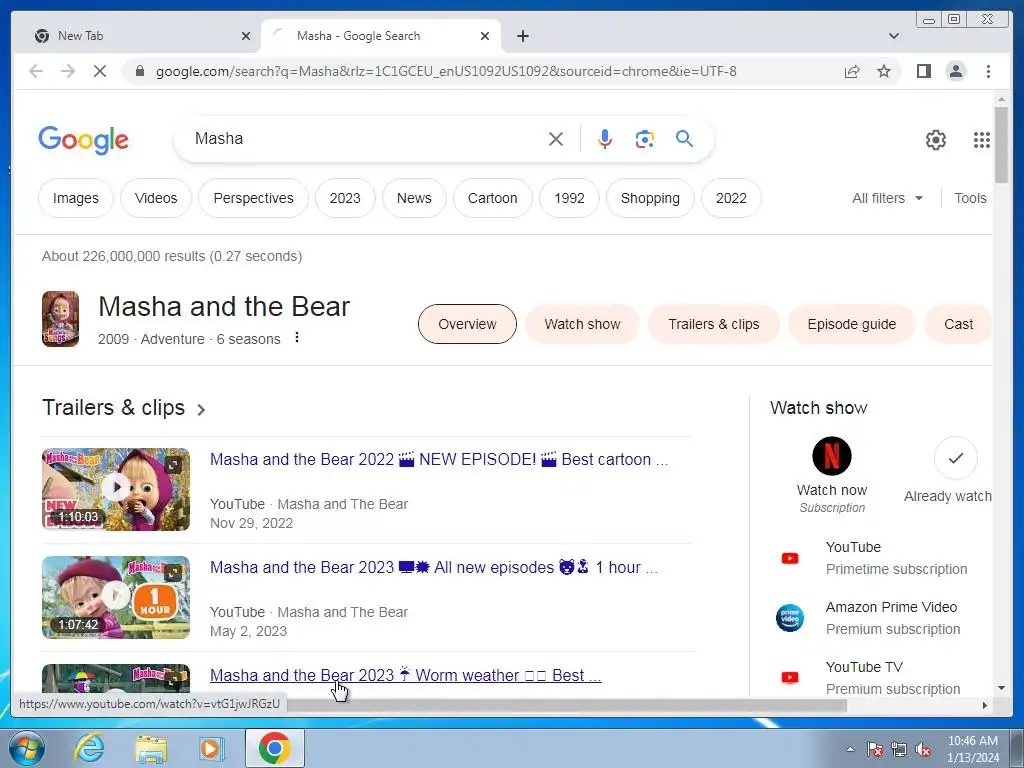This screenshot has height=768, width=1024.
Task: Open the Episode guide pill
Action: pyautogui.click(x=852, y=324)
